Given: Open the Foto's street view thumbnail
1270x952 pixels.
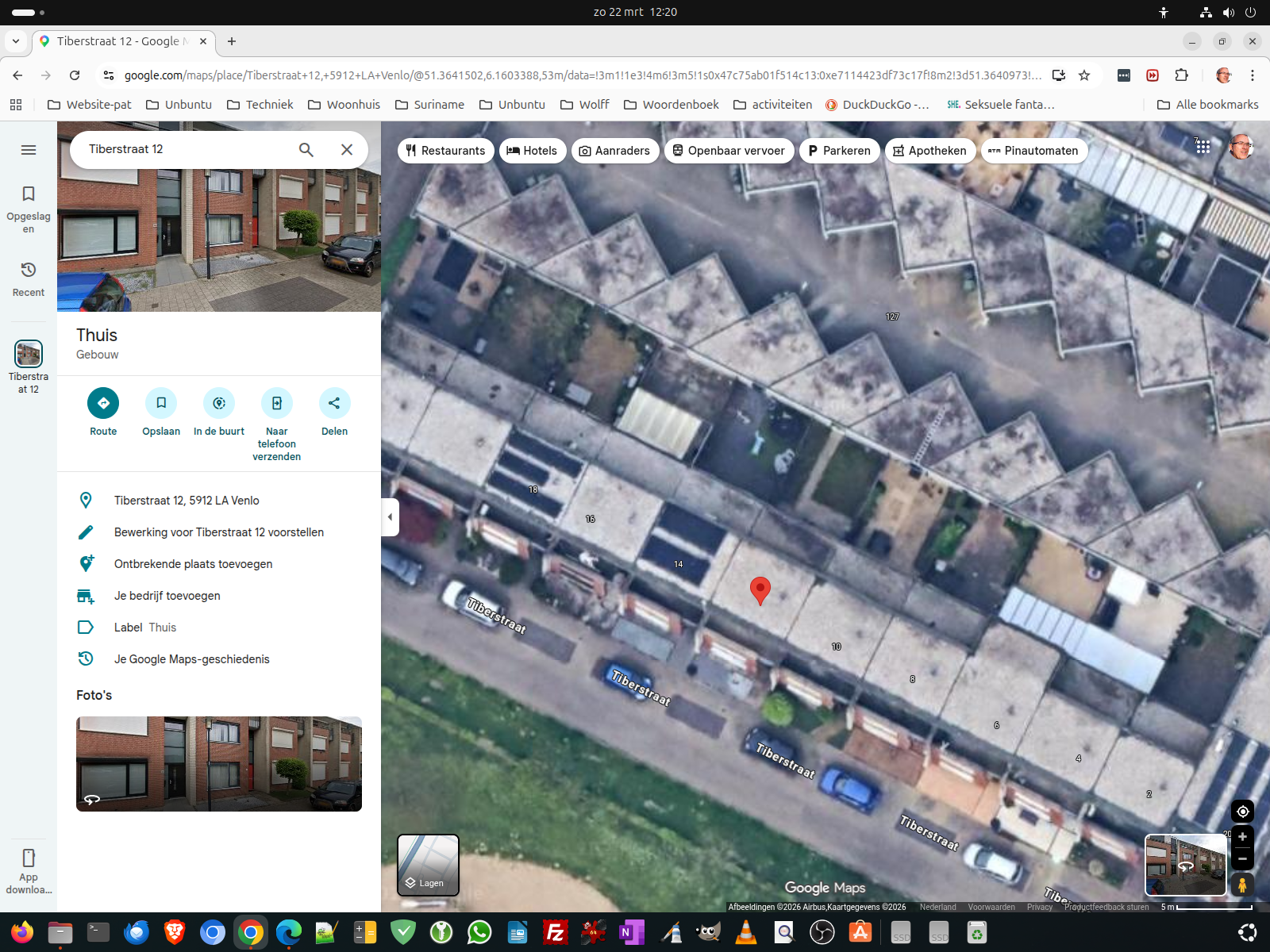Looking at the screenshot, I should click(x=219, y=763).
